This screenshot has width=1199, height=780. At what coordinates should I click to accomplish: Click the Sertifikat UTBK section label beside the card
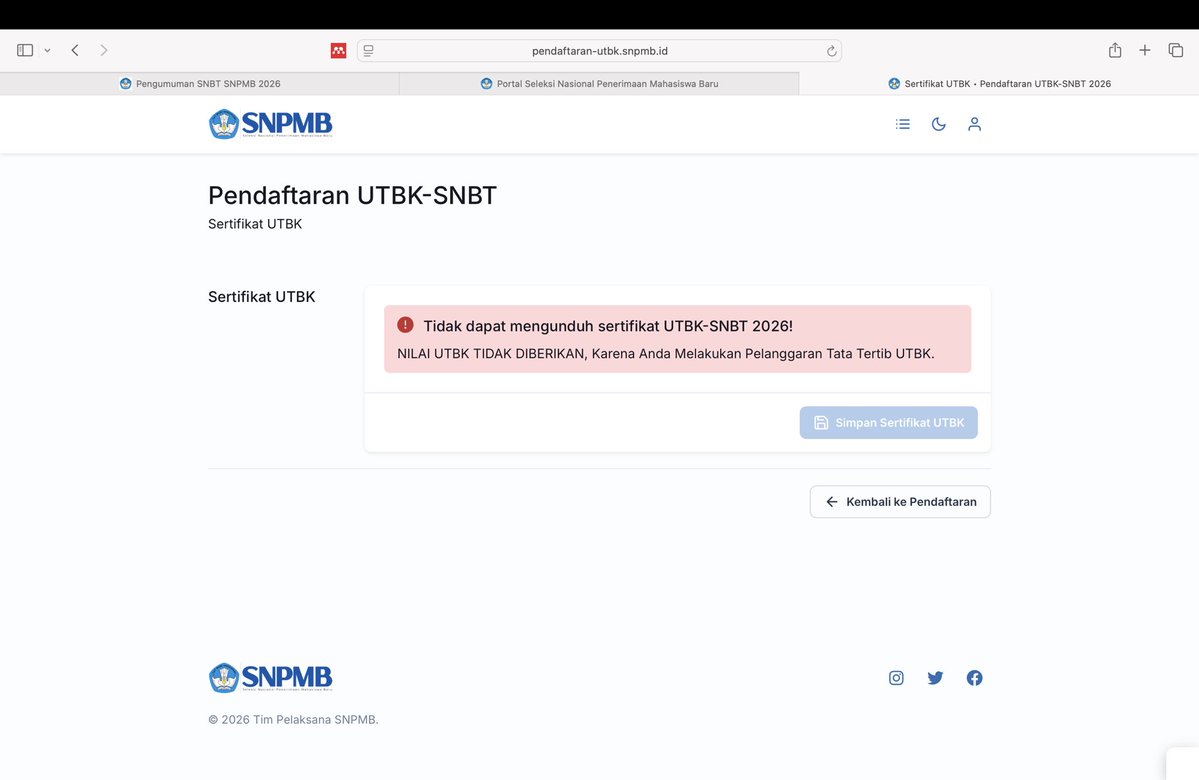click(262, 297)
